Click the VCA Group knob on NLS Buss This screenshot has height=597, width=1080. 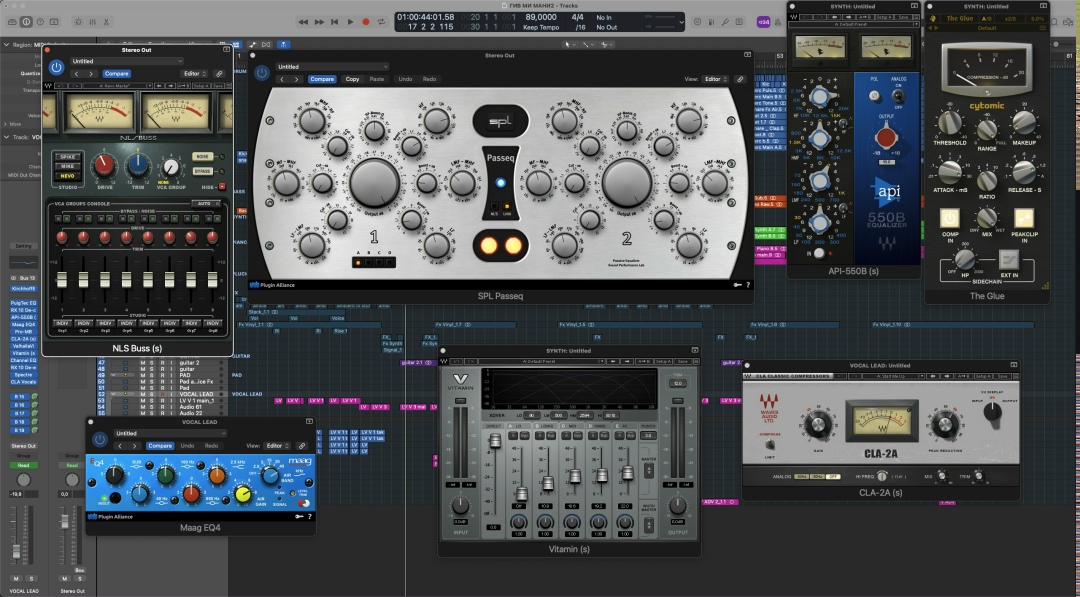click(171, 167)
